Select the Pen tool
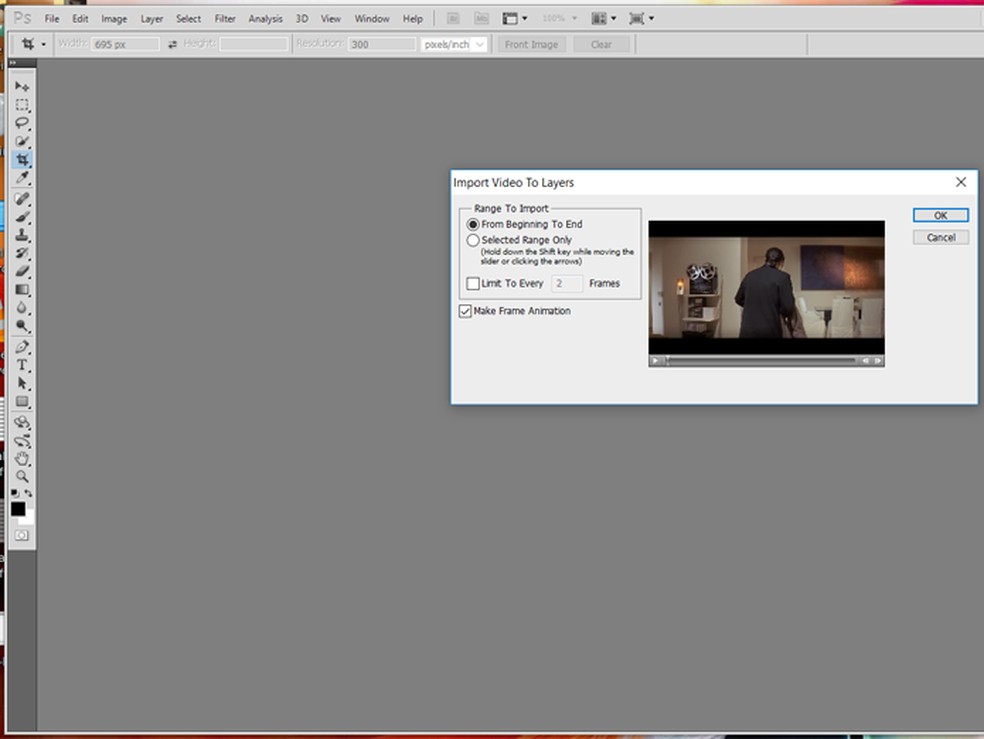This screenshot has width=984, height=739. [22, 347]
